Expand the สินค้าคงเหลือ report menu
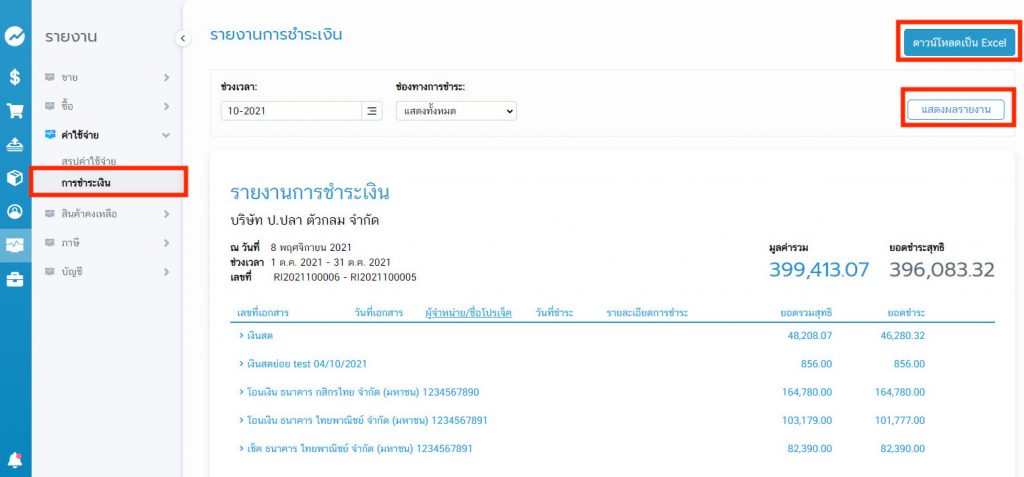The width and height of the screenshot is (1024, 477). coord(108,214)
